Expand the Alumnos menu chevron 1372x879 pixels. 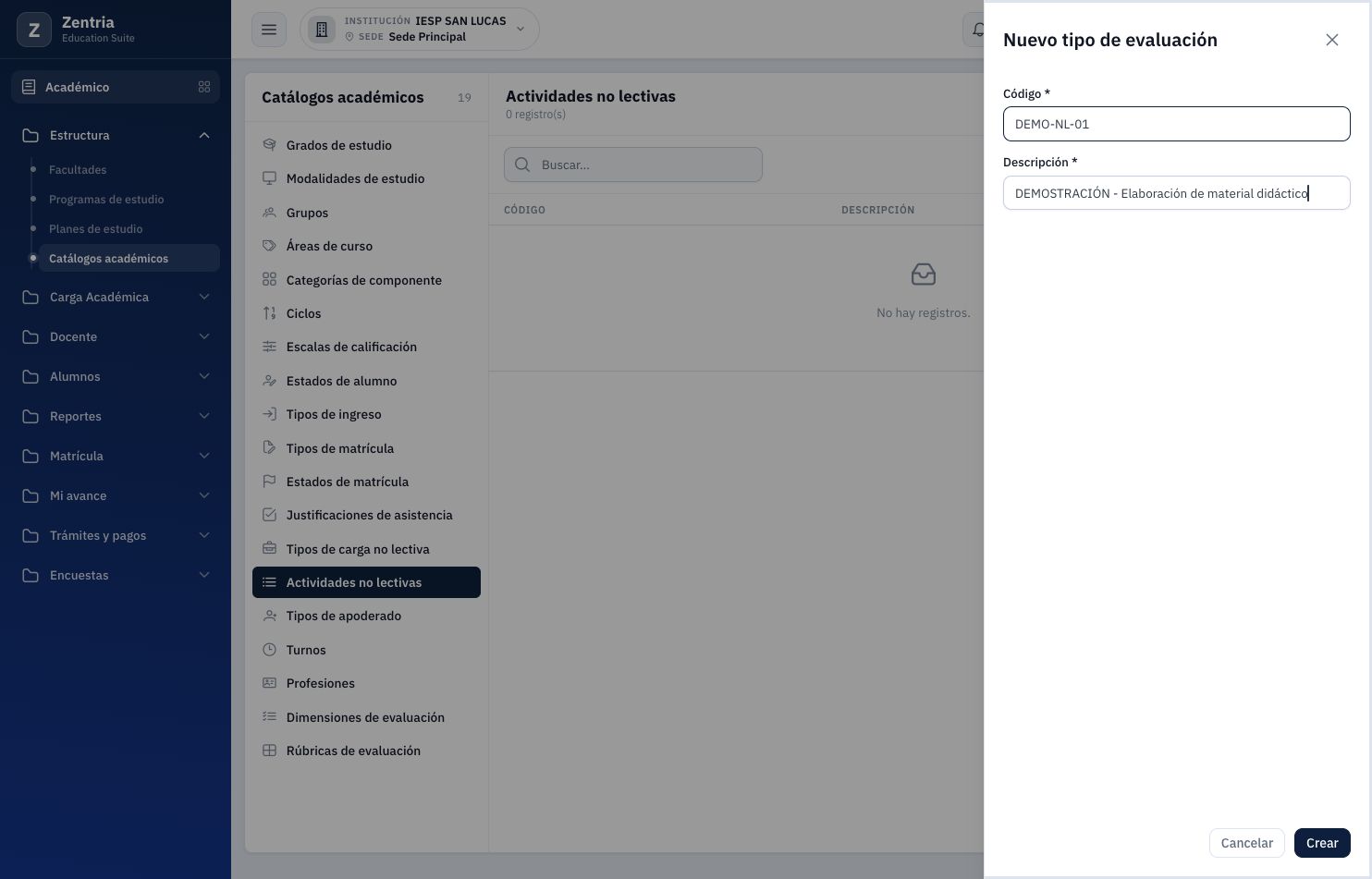(204, 376)
